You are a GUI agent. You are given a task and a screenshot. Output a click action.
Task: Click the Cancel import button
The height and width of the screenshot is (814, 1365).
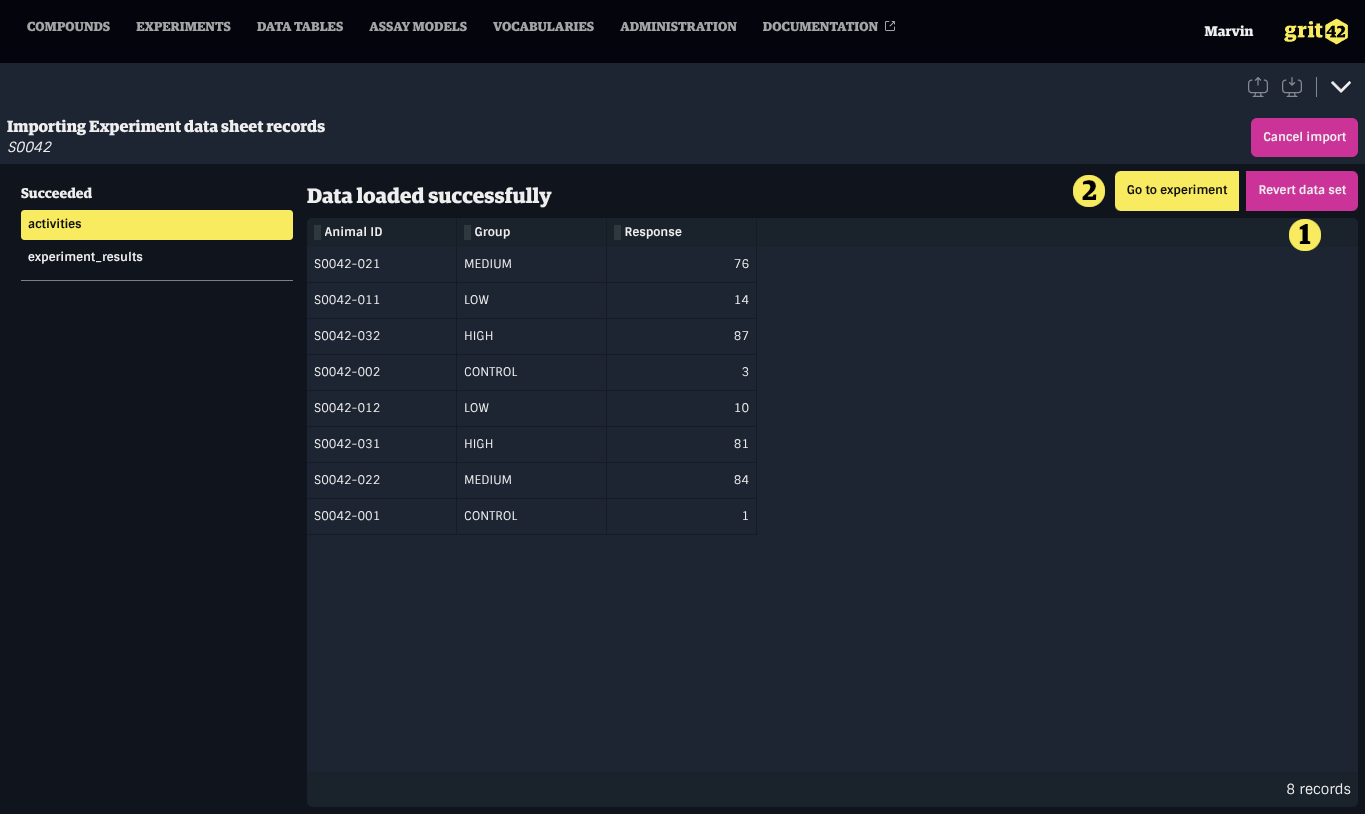[x=1304, y=137]
